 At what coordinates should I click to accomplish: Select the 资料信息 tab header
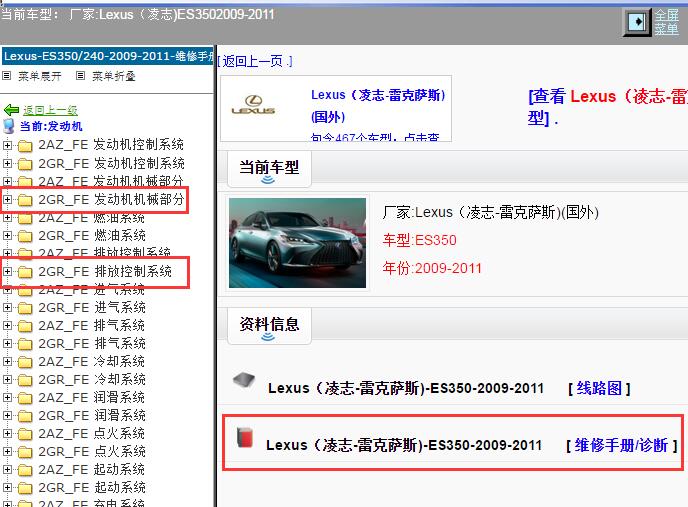click(x=269, y=326)
